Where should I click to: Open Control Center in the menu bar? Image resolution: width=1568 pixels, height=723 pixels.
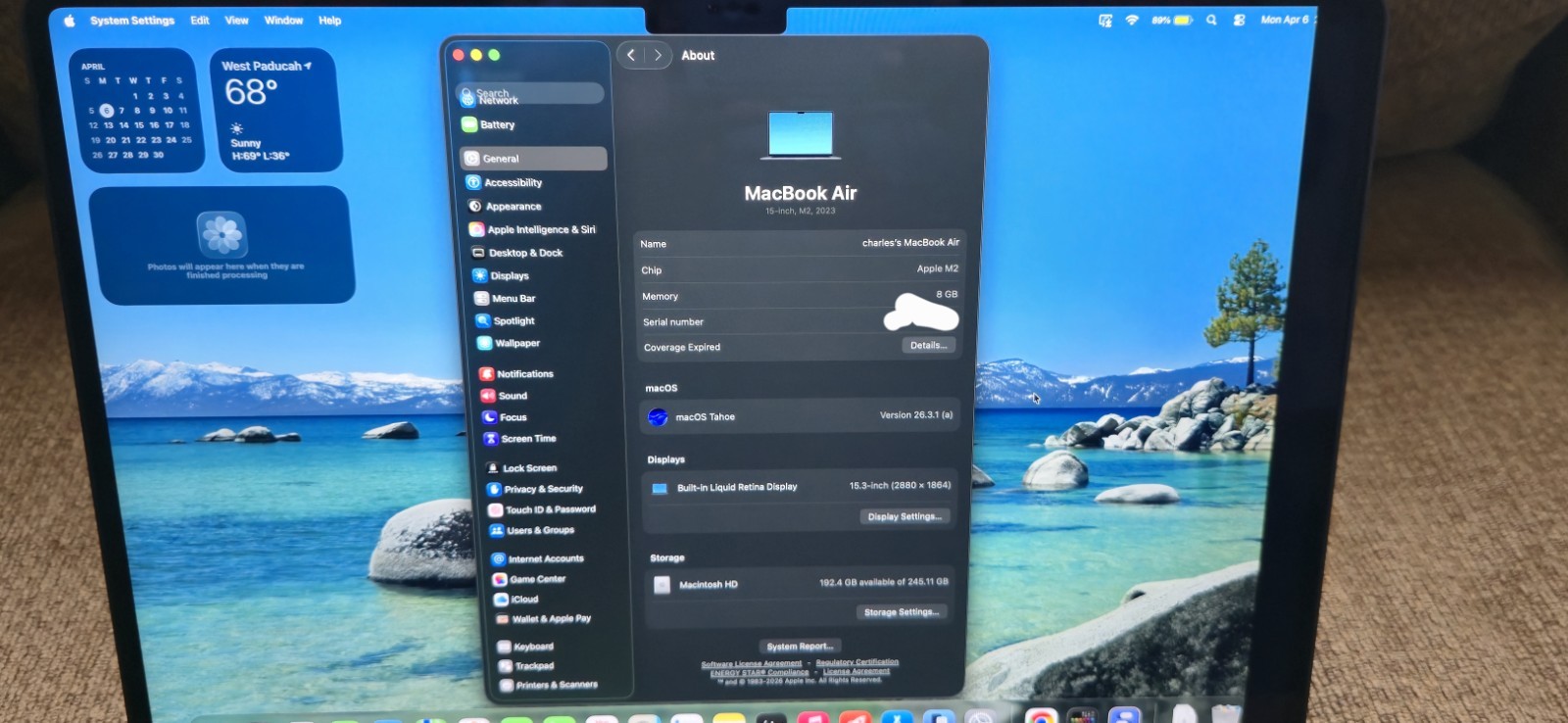coord(1239,20)
